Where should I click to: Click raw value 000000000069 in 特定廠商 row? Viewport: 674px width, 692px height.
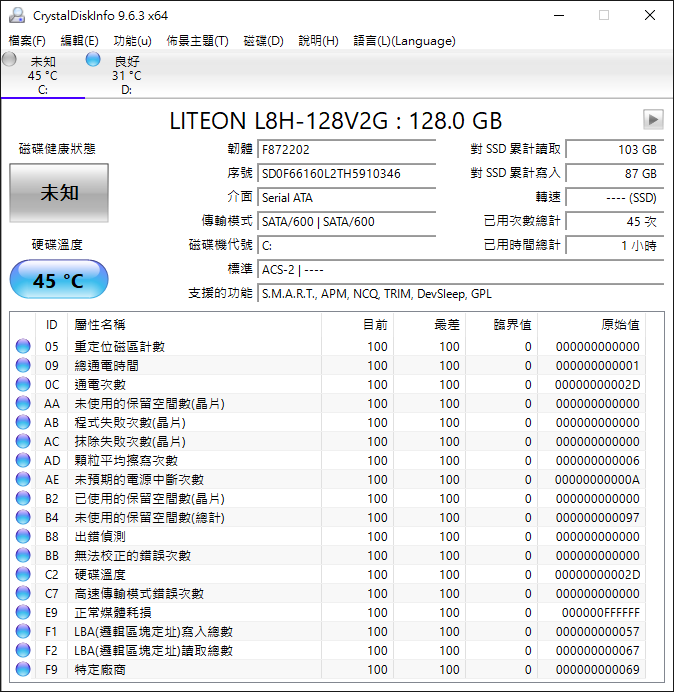[x=598, y=669]
